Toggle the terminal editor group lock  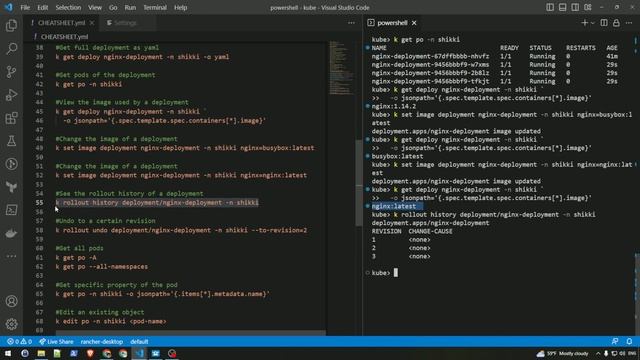click(616, 23)
